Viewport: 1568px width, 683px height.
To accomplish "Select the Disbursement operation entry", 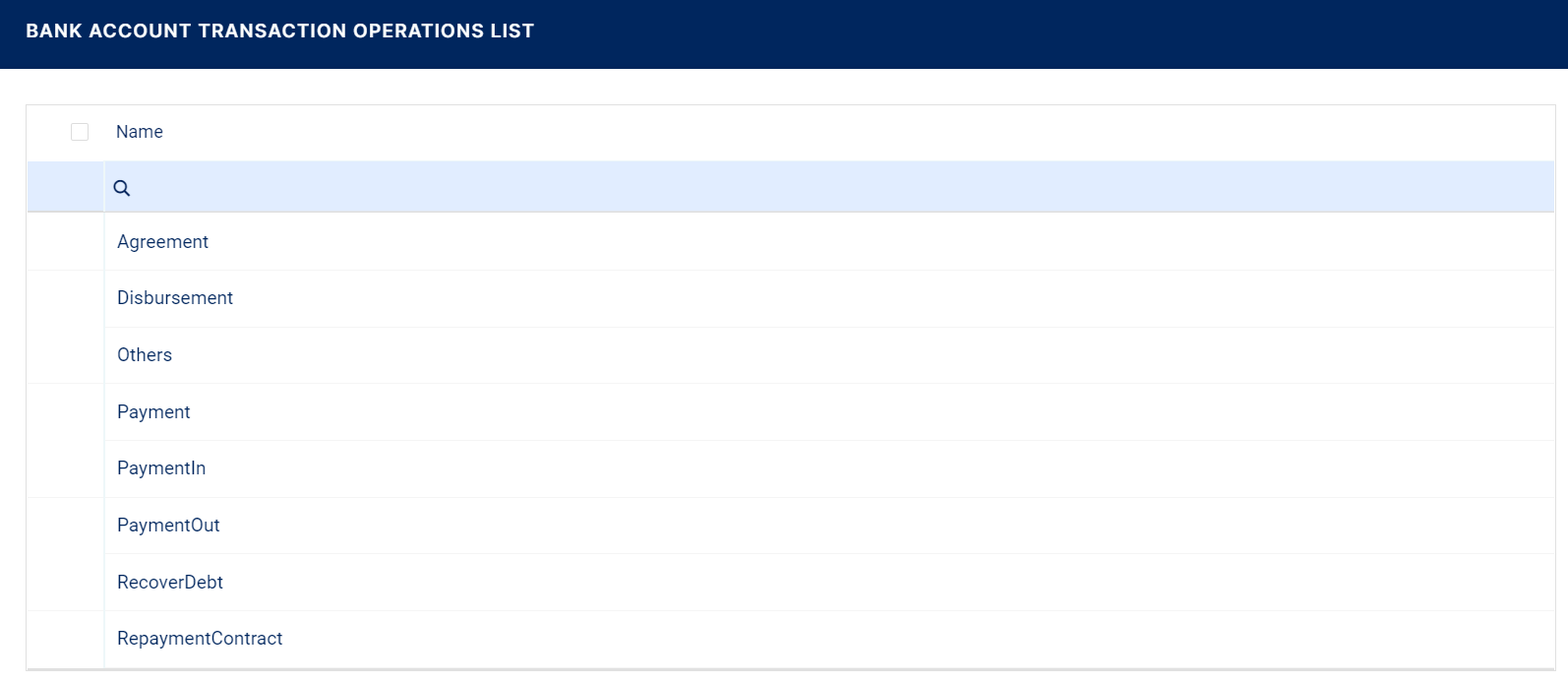I will coord(175,298).
